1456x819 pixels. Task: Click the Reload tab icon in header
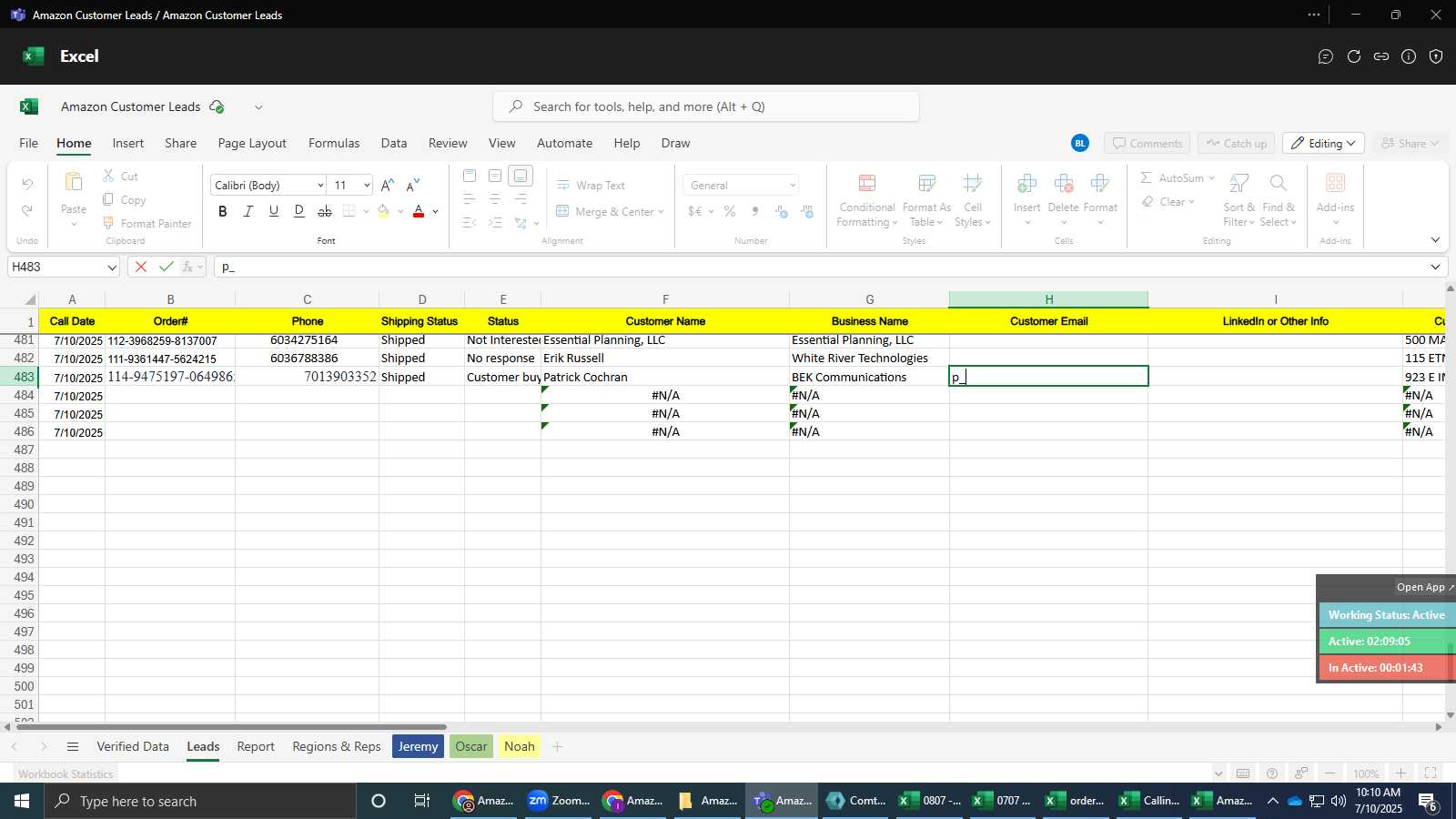click(x=1354, y=56)
